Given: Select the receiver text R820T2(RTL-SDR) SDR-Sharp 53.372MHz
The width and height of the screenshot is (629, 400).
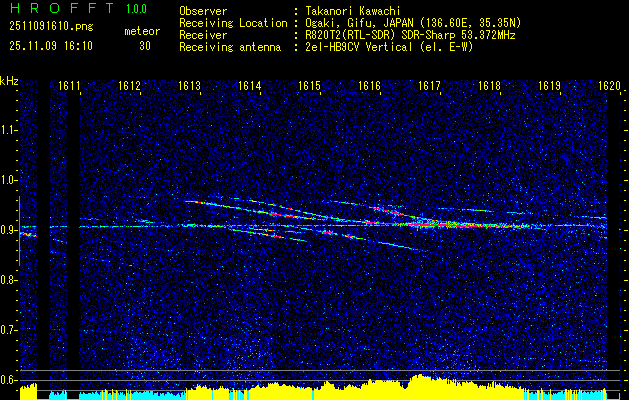Looking at the screenshot, I should click(410, 35).
